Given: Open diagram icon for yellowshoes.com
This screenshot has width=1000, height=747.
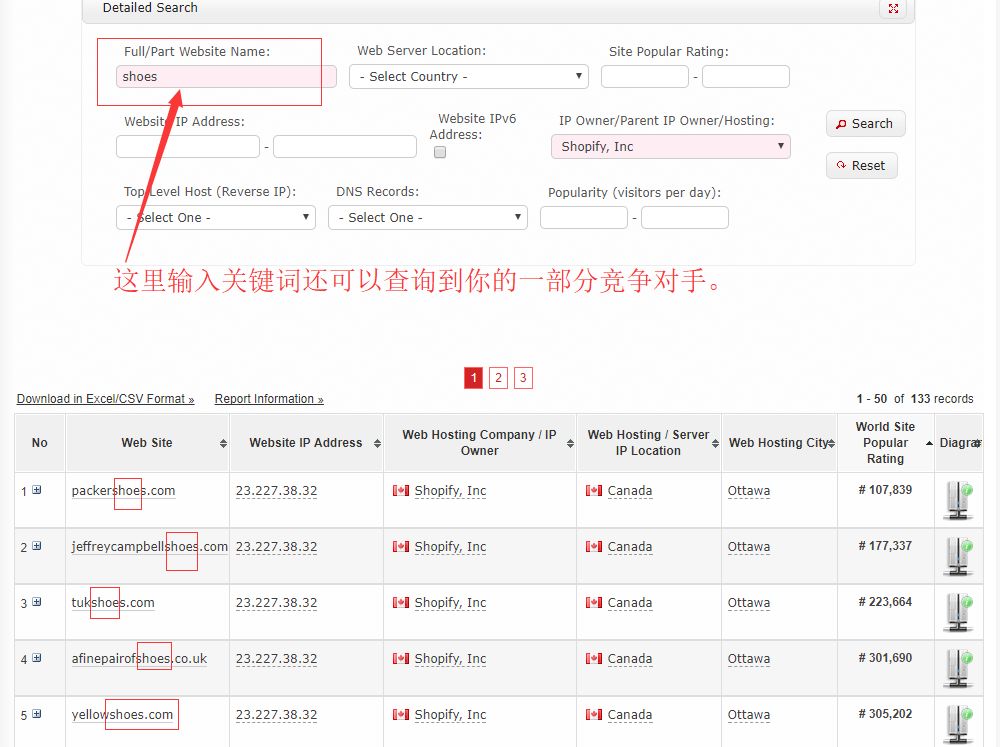Looking at the screenshot, I should coord(958,724).
